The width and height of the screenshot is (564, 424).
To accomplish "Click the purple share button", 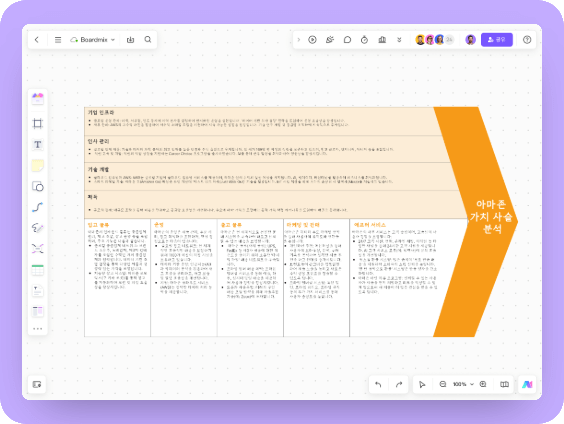I will [x=497, y=40].
